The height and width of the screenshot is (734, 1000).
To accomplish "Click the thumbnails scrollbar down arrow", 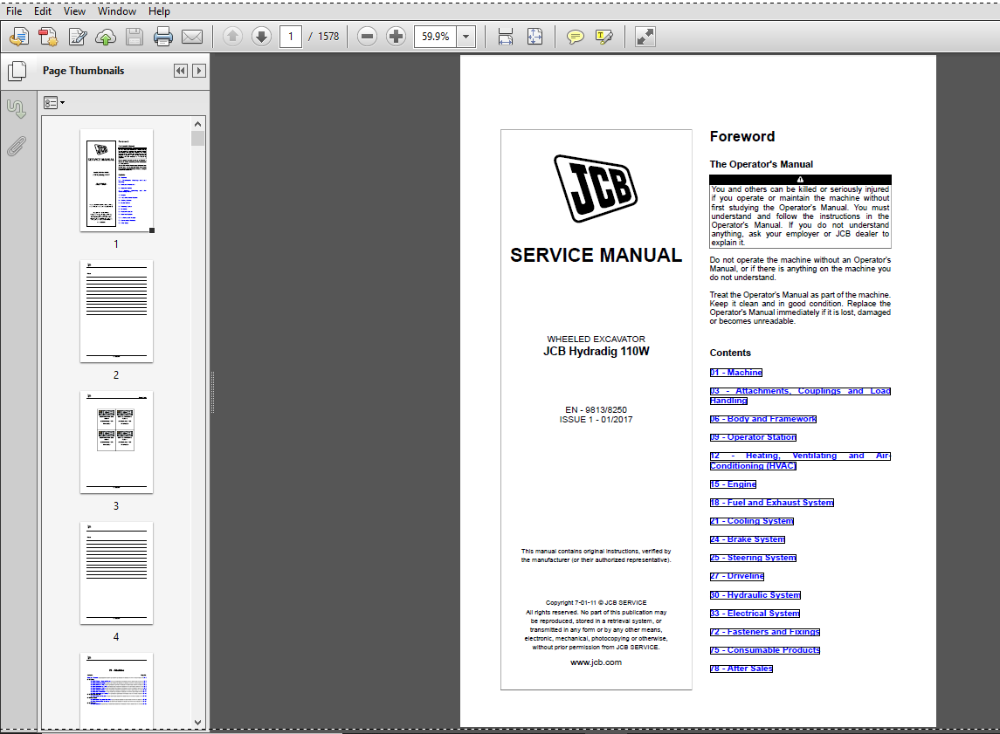I will 198,722.
